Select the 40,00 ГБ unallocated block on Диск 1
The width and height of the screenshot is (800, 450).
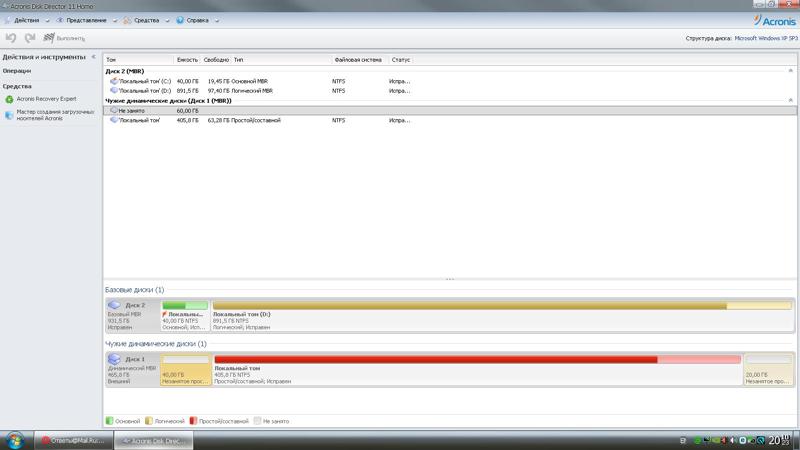(186, 368)
